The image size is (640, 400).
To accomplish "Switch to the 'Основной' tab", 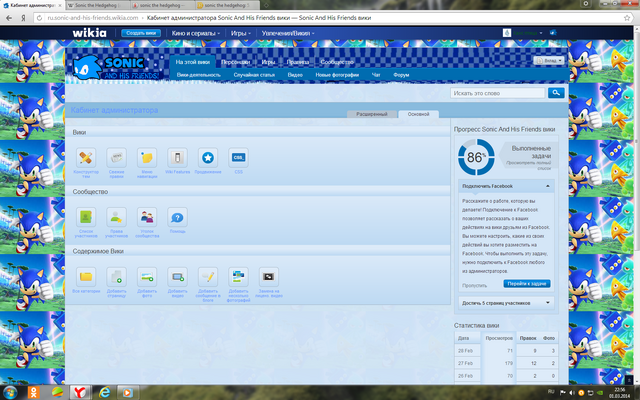I will click(x=418, y=114).
